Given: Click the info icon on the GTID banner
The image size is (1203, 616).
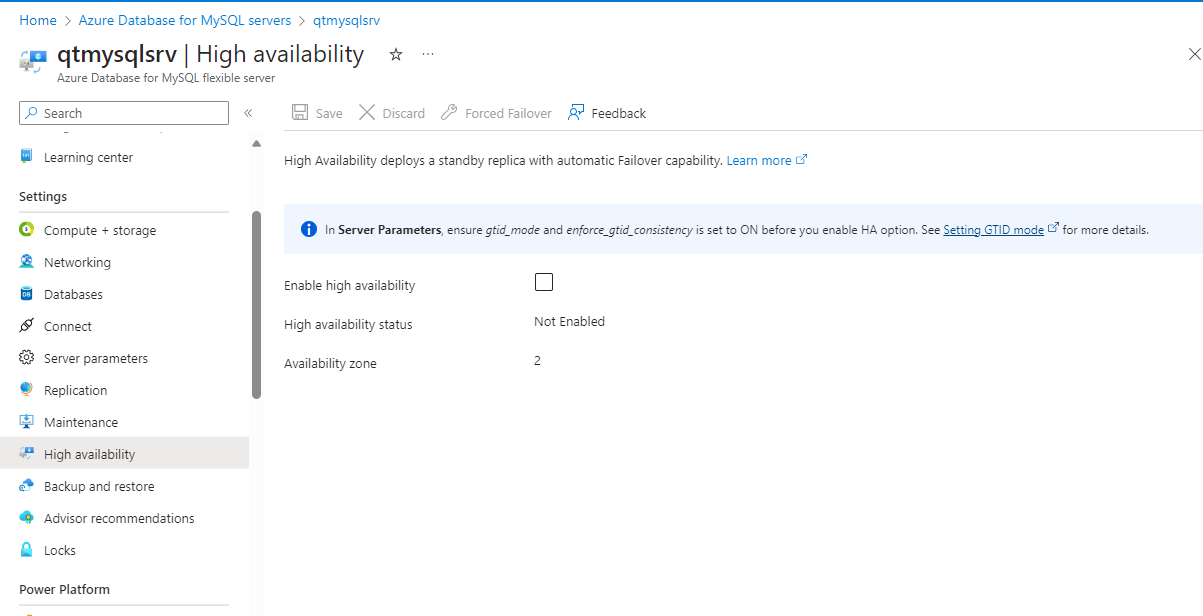Looking at the screenshot, I should click(308, 228).
